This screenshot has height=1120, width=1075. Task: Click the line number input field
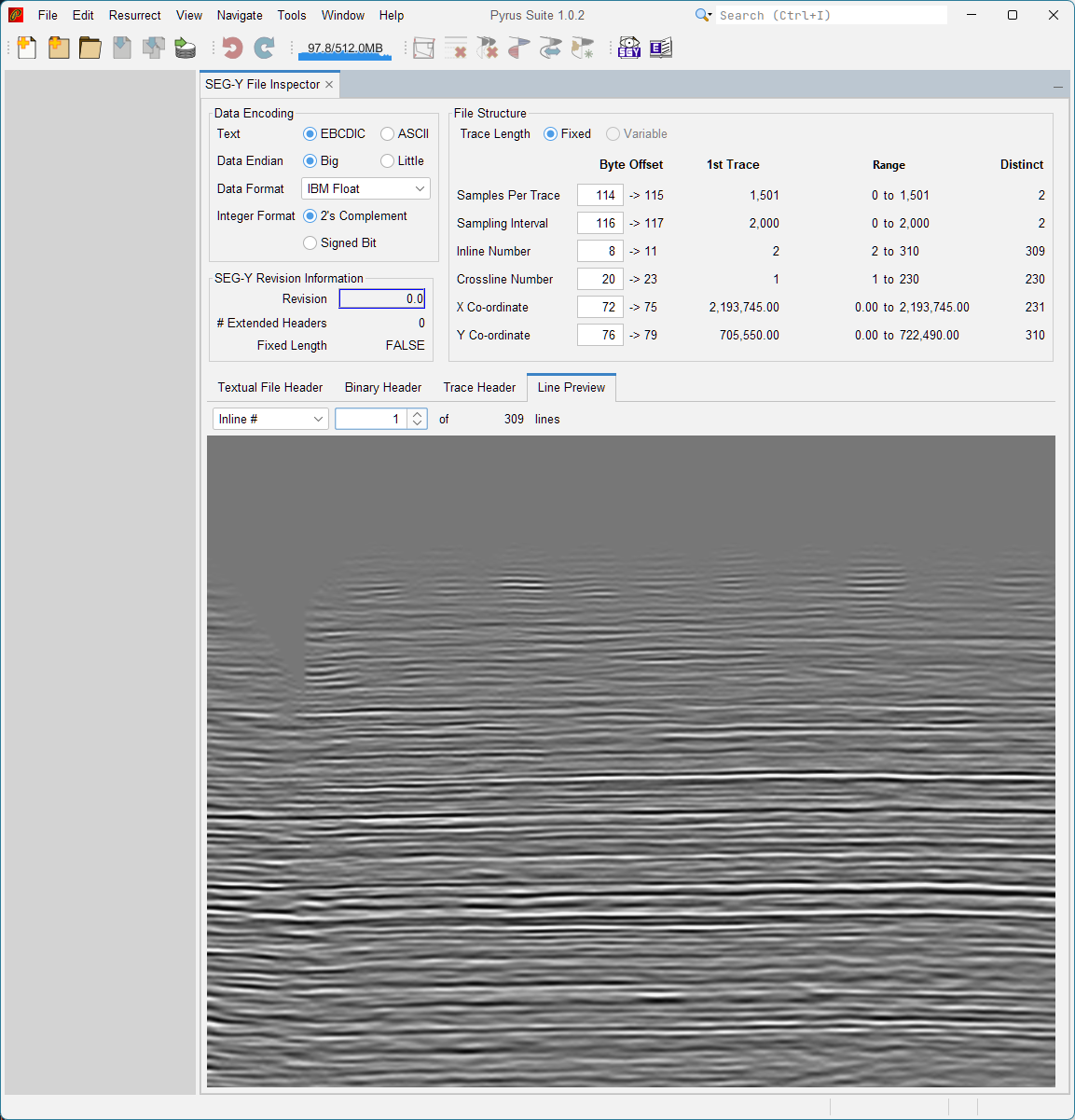[x=372, y=419]
